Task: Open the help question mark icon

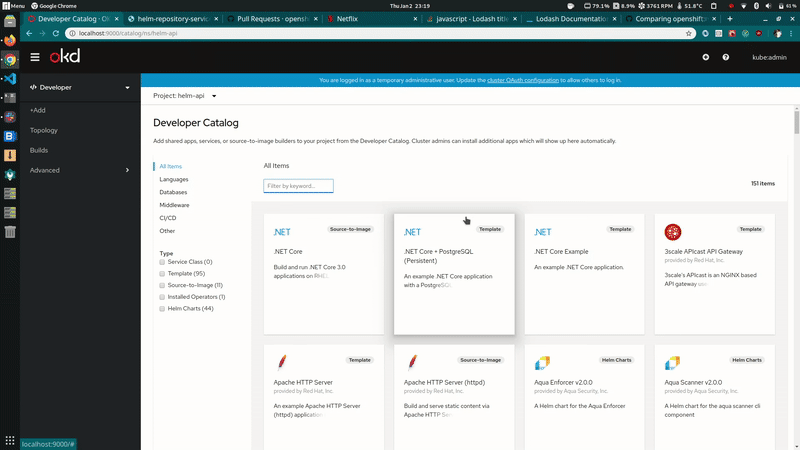Action: pos(726,57)
